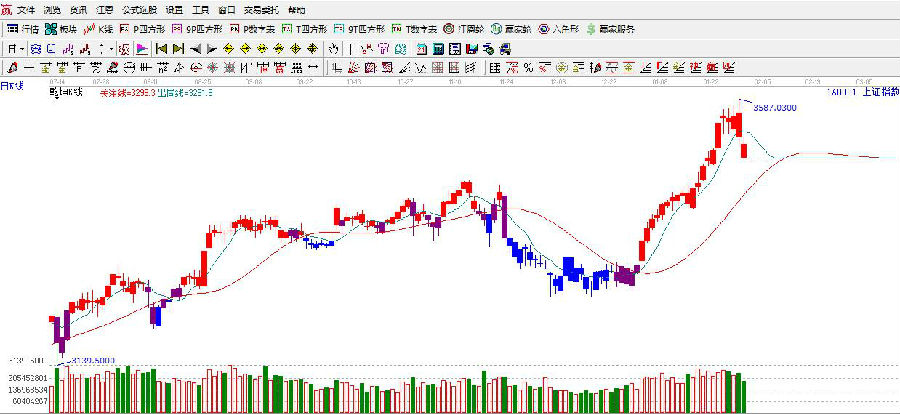The height and width of the screenshot is (414, 900).
Task: Open the 帮助 help menu
Action: [x=297, y=9]
